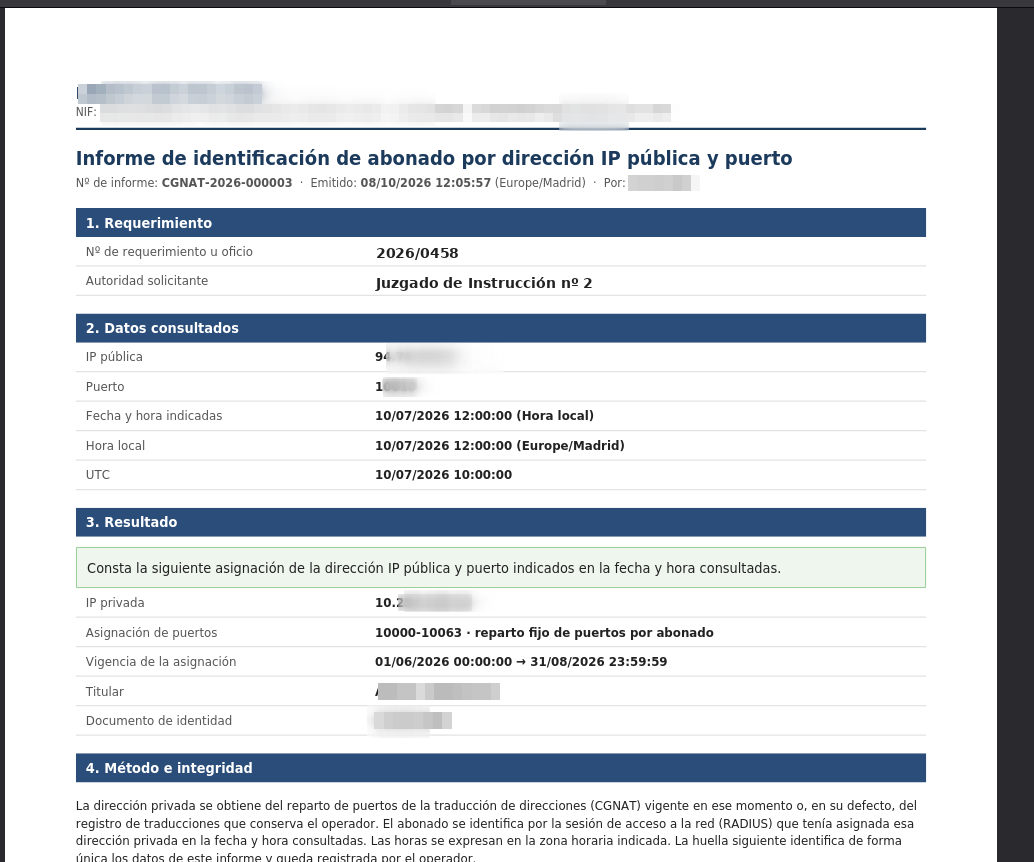Click the '1. Requerimiento' section header
This screenshot has height=862, width=1034.
click(x=501, y=223)
